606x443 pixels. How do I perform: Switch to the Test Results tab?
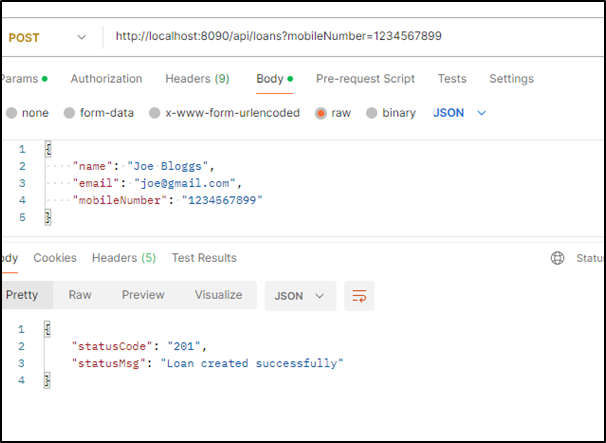click(x=204, y=257)
